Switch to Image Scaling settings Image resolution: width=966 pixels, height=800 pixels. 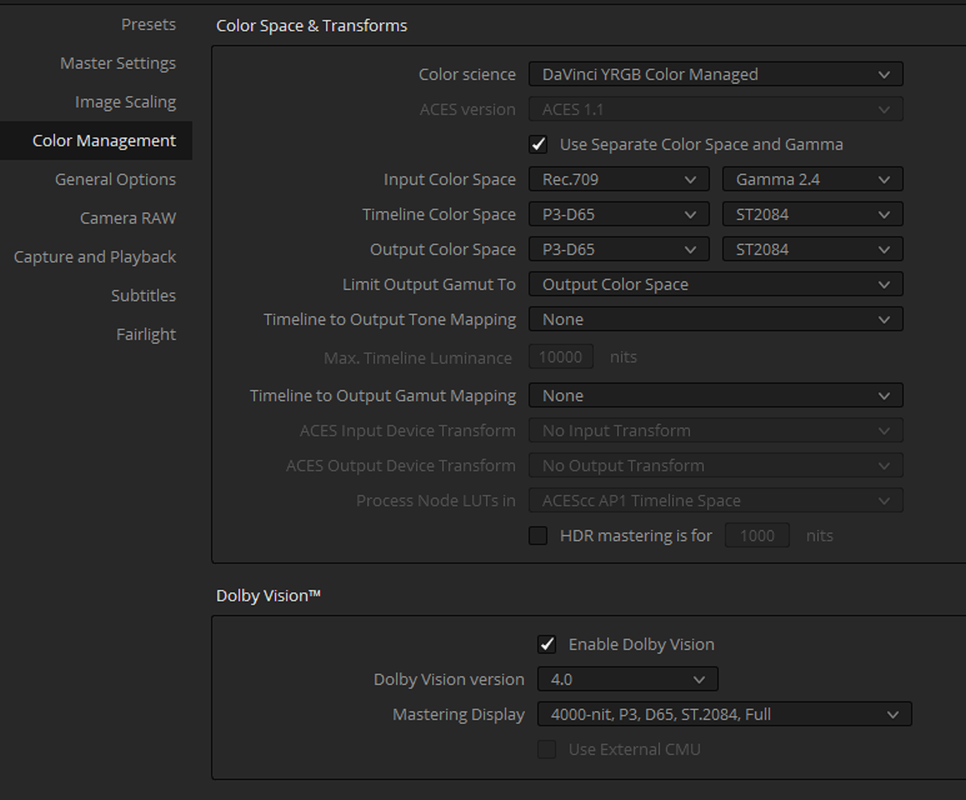click(x=125, y=102)
